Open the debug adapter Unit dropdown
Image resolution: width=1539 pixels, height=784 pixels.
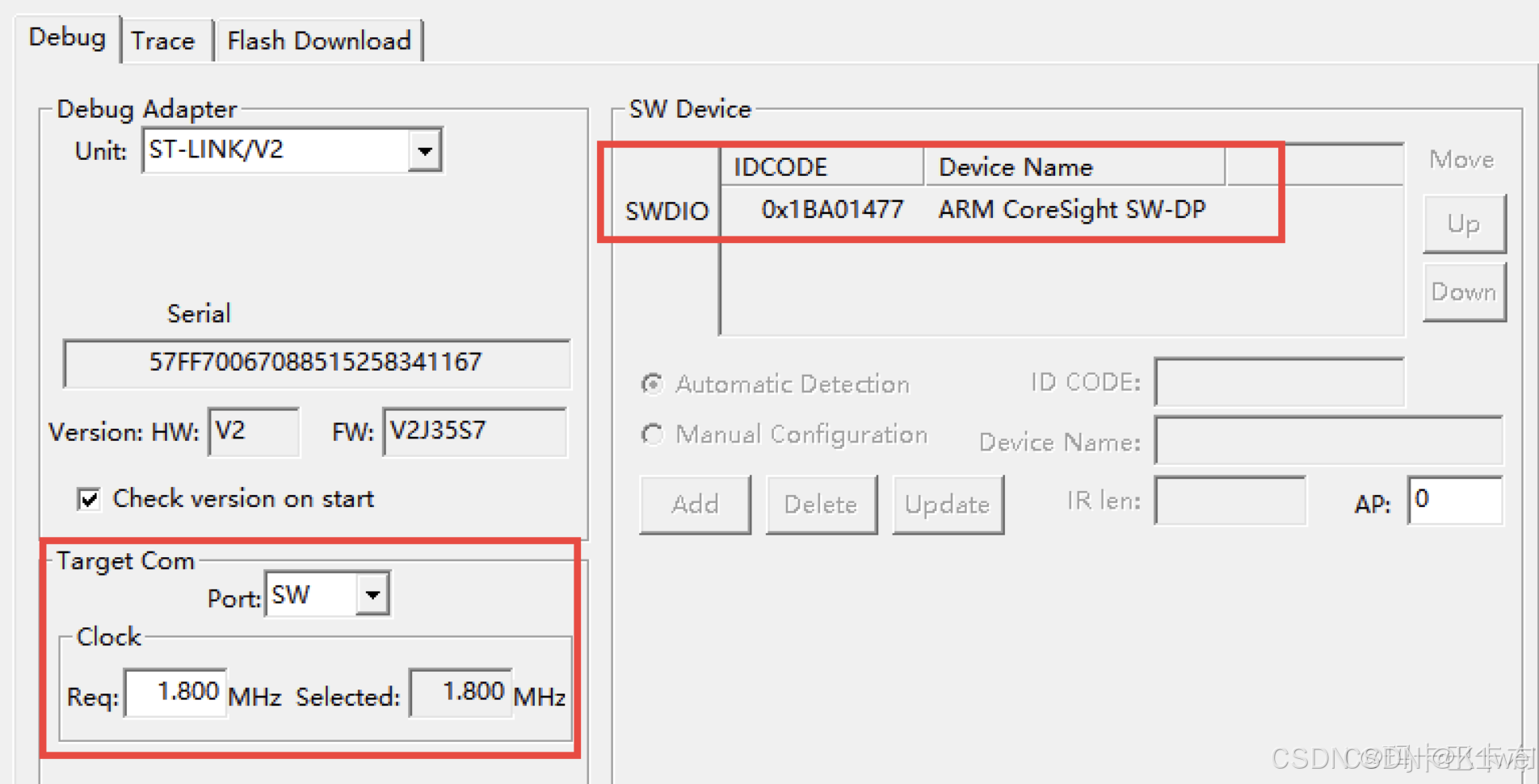tap(426, 150)
